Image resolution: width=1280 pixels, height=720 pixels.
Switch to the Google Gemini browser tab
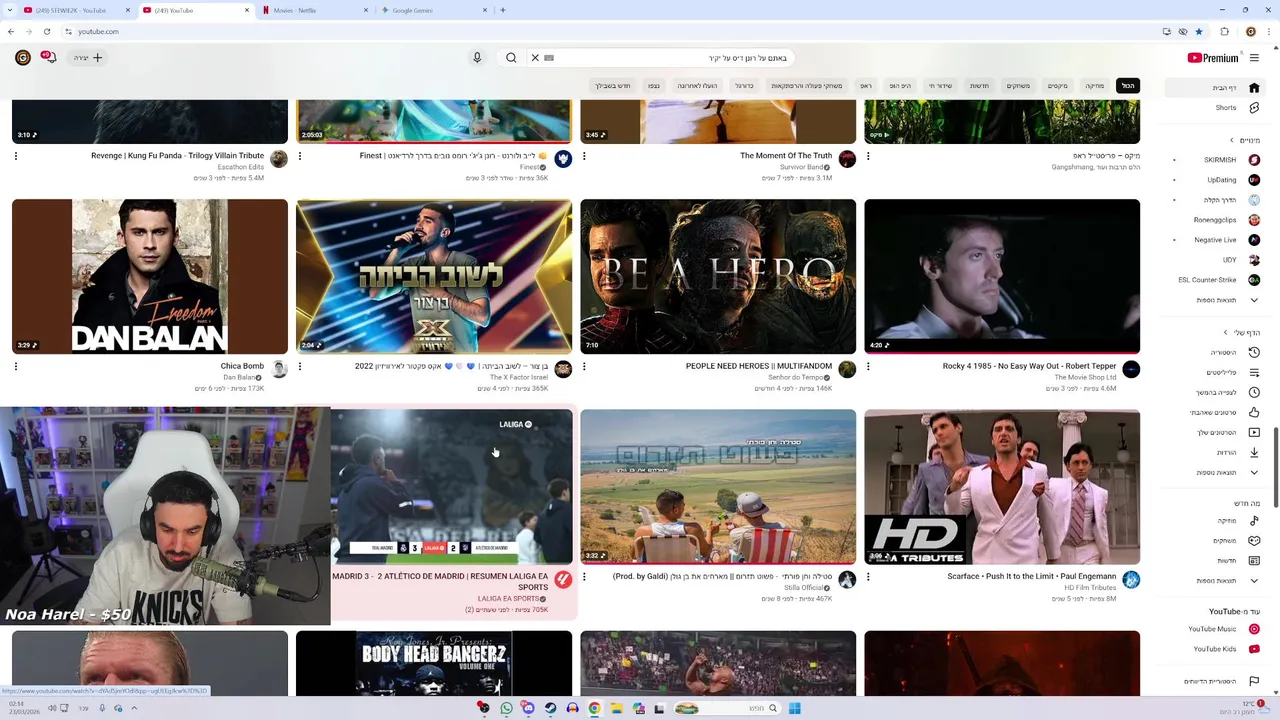pos(433,10)
